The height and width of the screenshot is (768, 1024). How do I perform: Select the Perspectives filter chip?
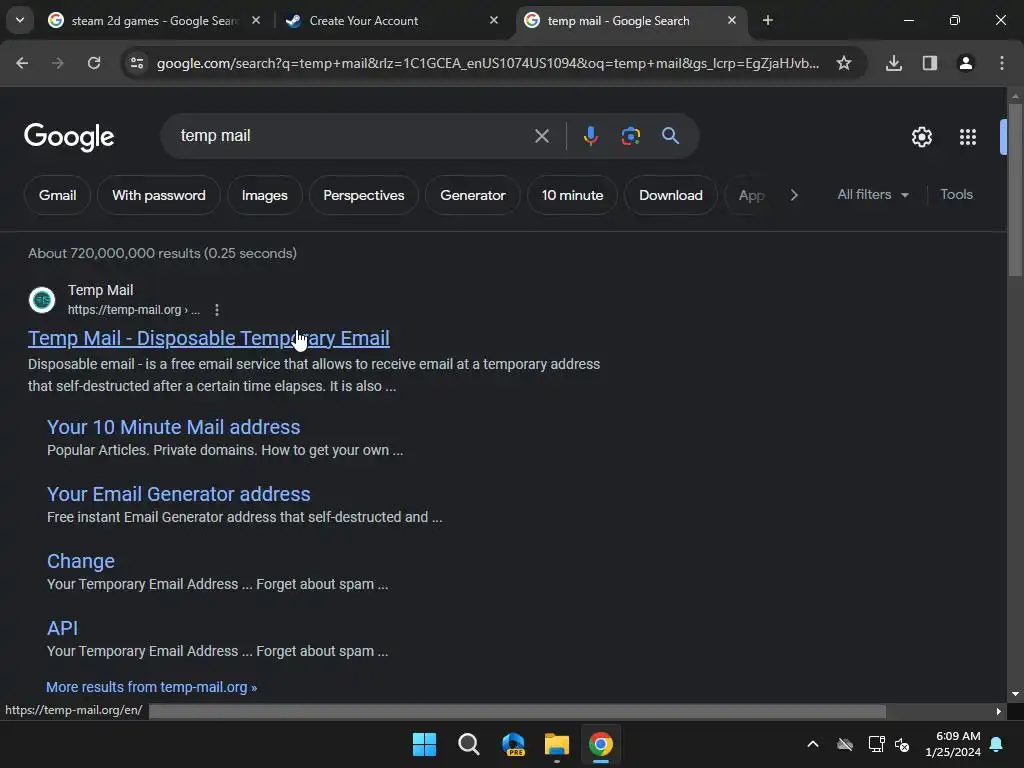[x=364, y=195]
